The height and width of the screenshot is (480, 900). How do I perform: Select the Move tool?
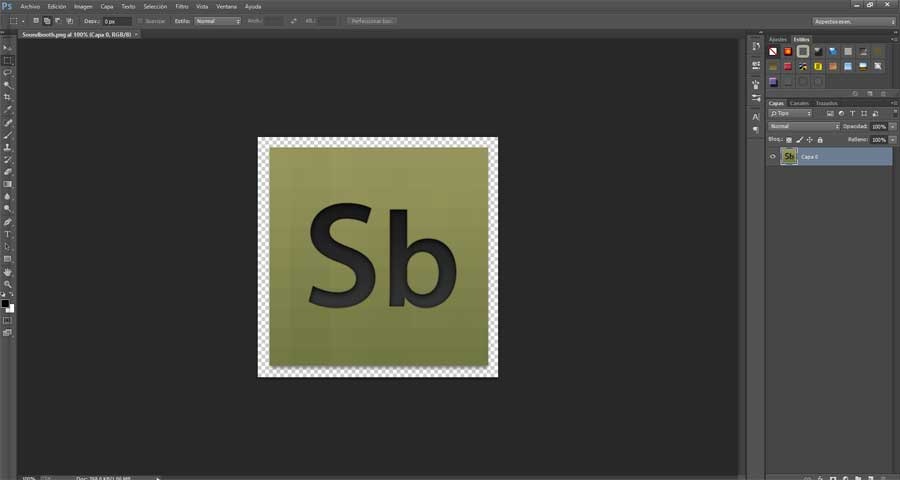pyautogui.click(x=7, y=48)
